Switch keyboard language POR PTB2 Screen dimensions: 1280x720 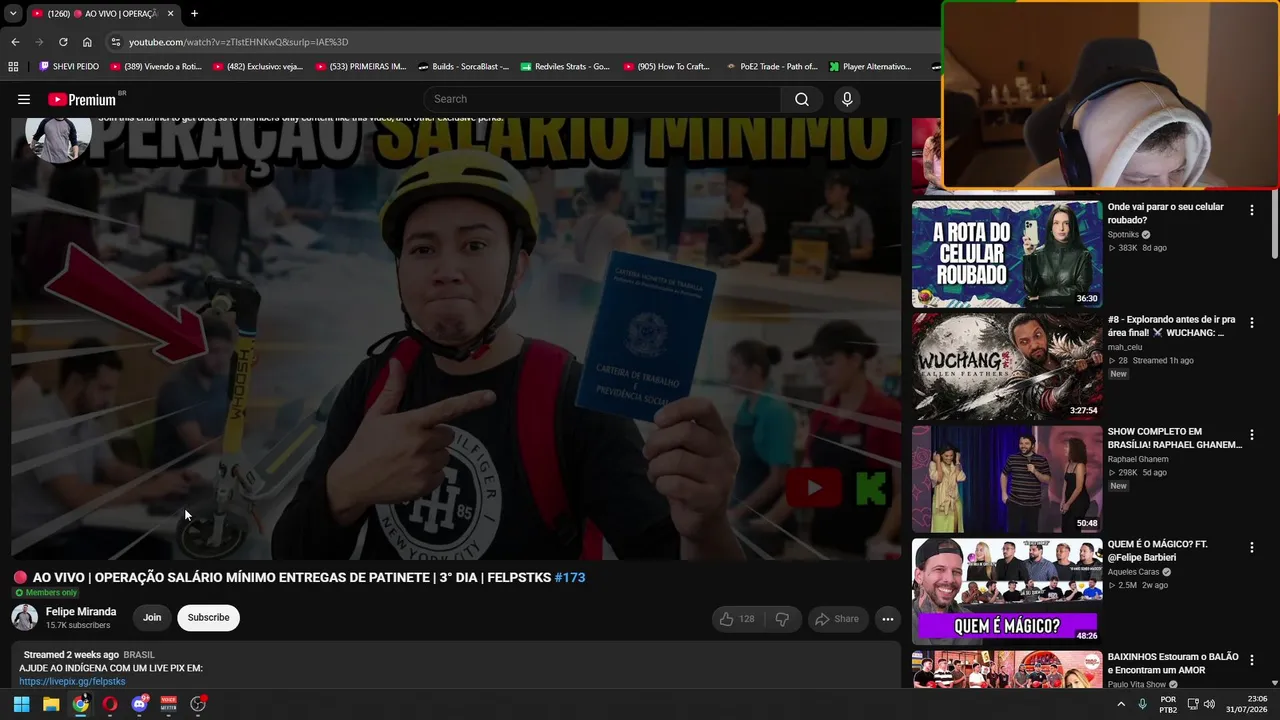coord(1168,704)
